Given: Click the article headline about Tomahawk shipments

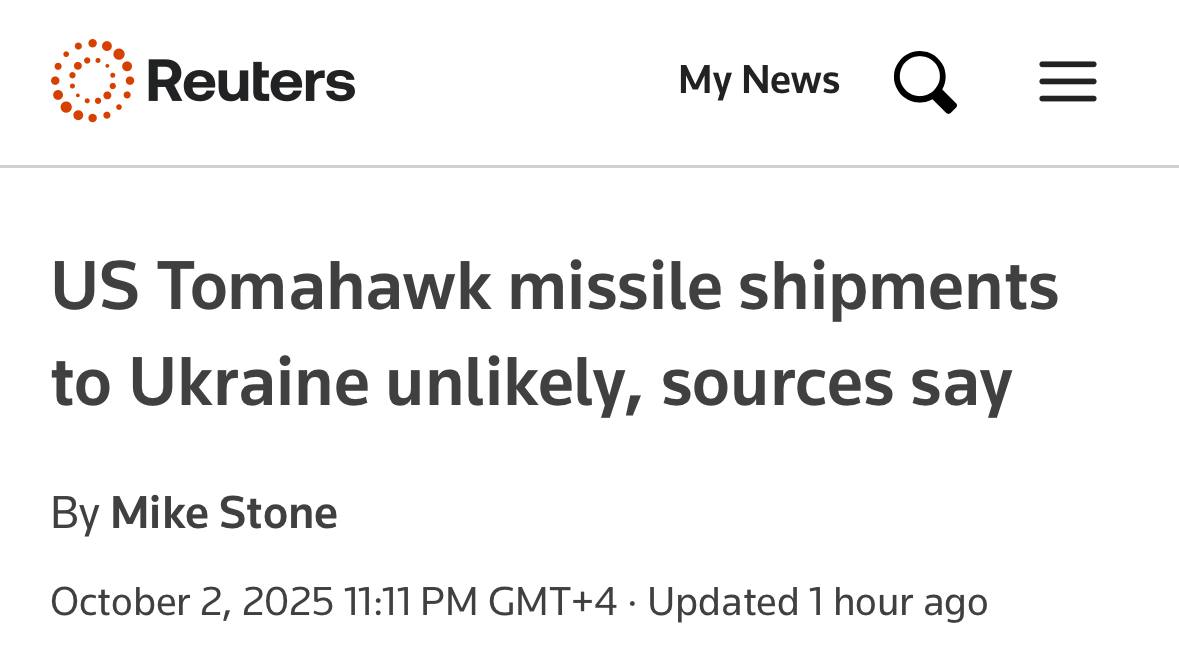Looking at the screenshot, I should tap(554, 334).
